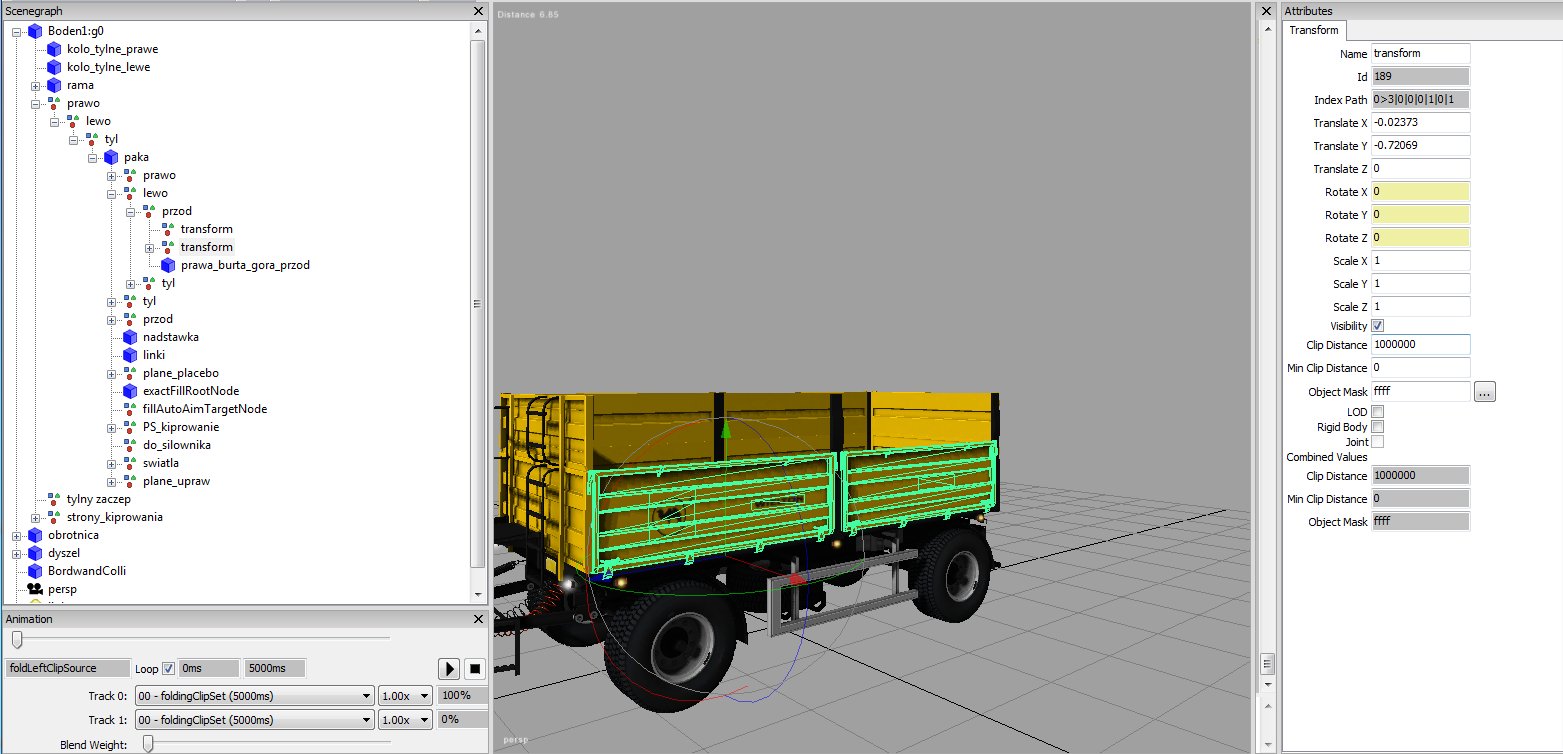
Task: Select the strony_kiprowania label in Scenegraph
Action: tap(115, 517)
